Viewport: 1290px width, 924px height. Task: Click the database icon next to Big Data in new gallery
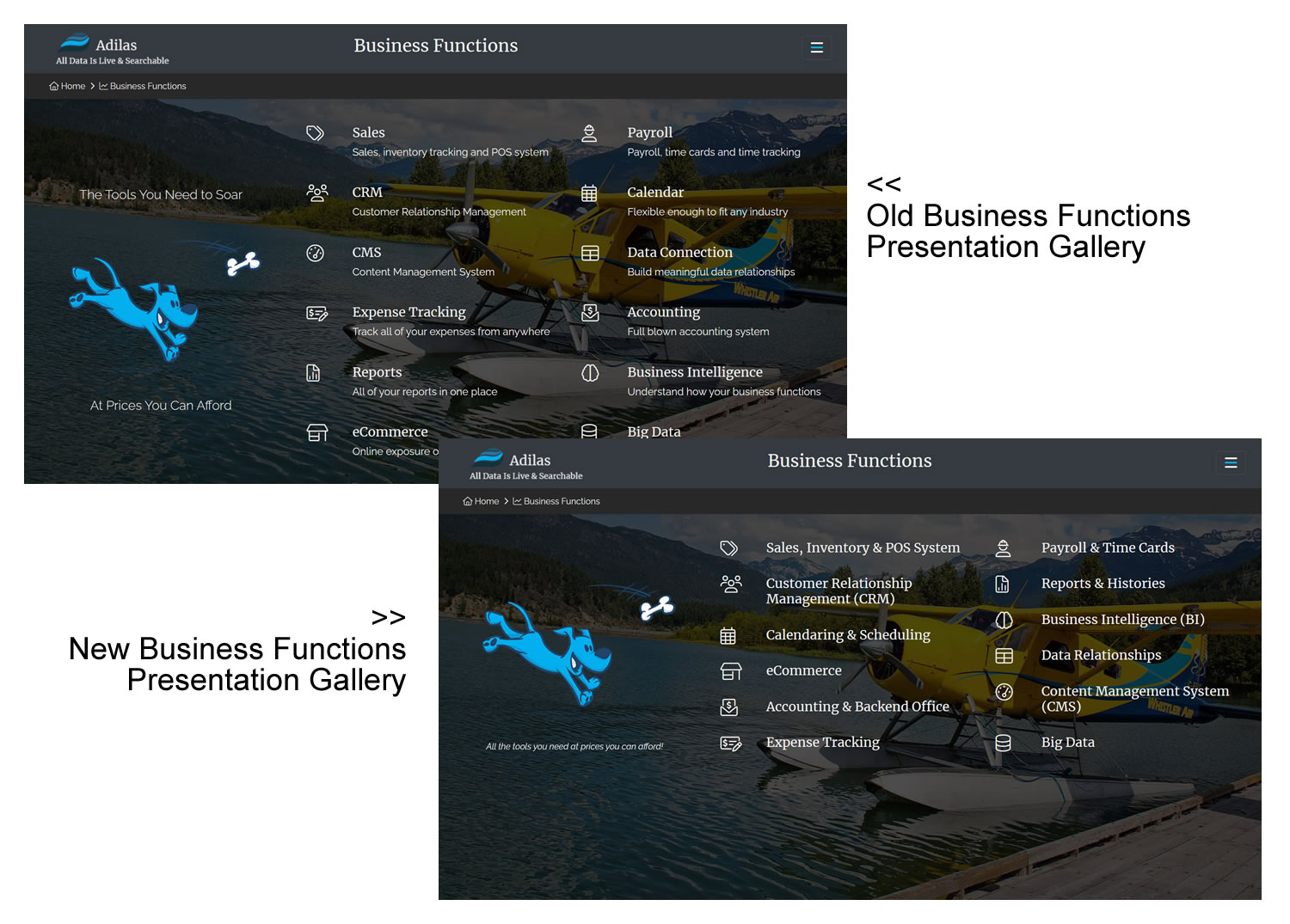[1003, 743]
